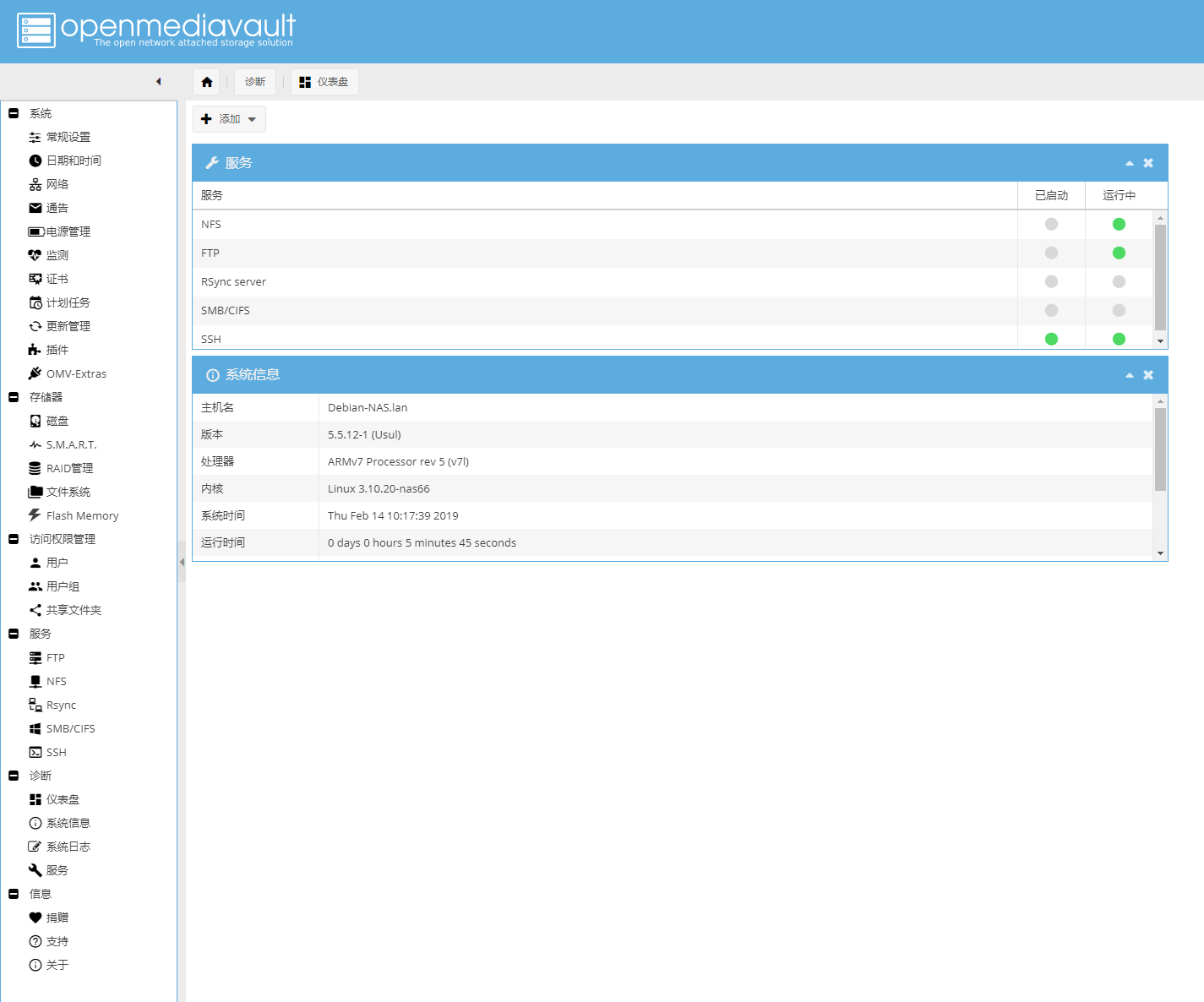Image resolution: width=1204 pixels, height=1002 pixels.
Task: Open 仪表盘 in sidebar tree
Action: pos(63,799)
